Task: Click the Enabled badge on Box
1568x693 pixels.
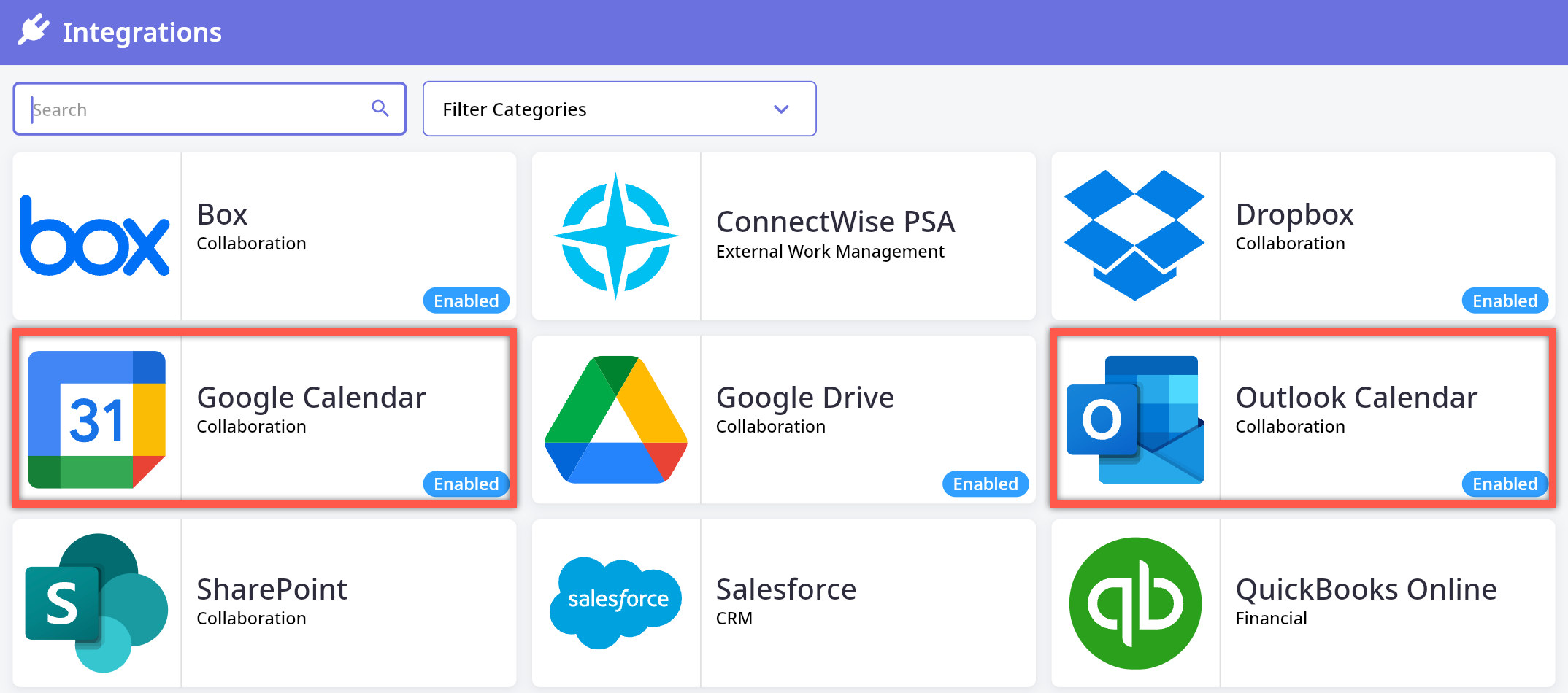Action: (x=466, y=301)
